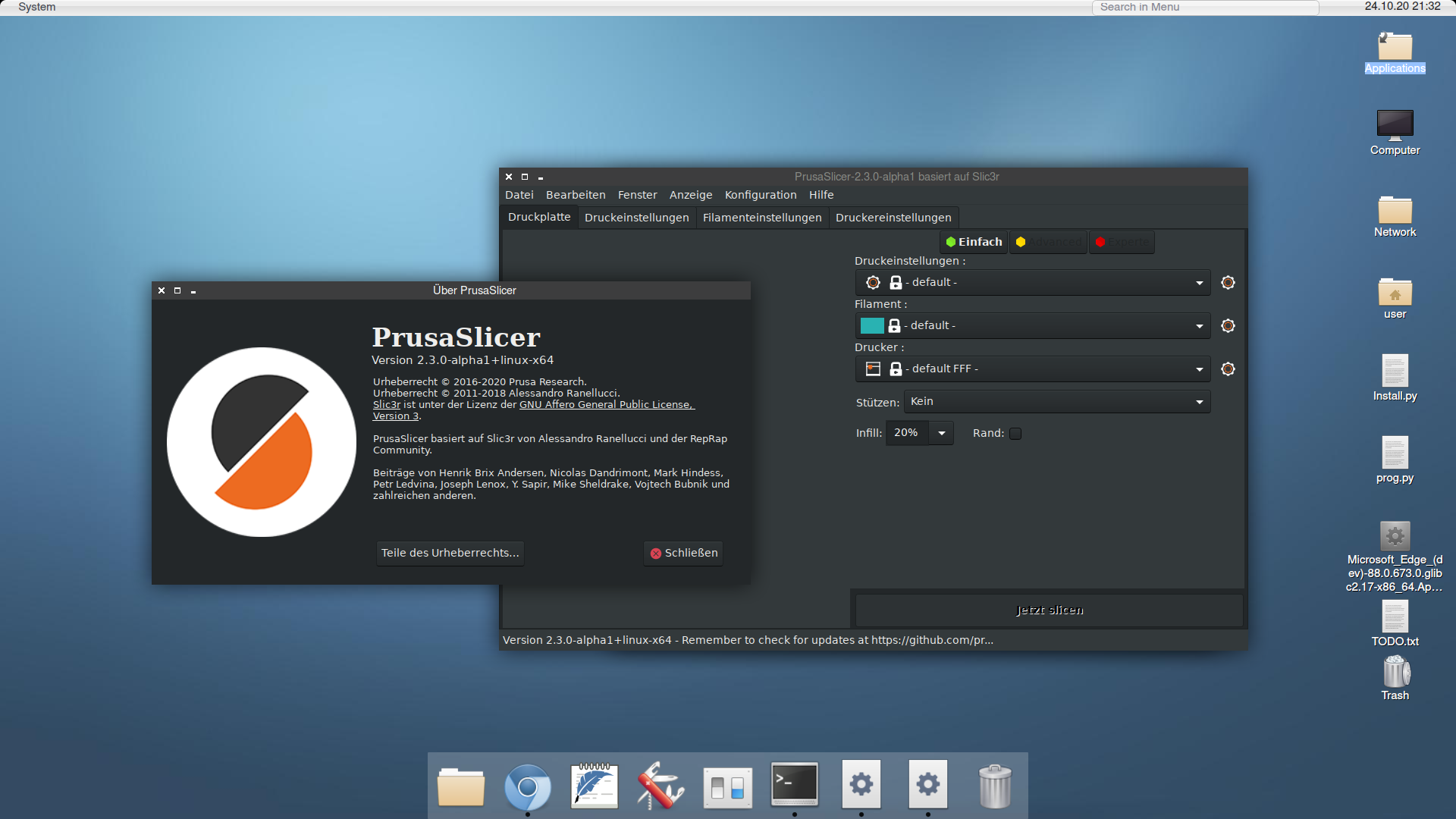The image size is (1456, 819).
Task: Select the Install.py file on the desktop
Action: click(1395, 378)
